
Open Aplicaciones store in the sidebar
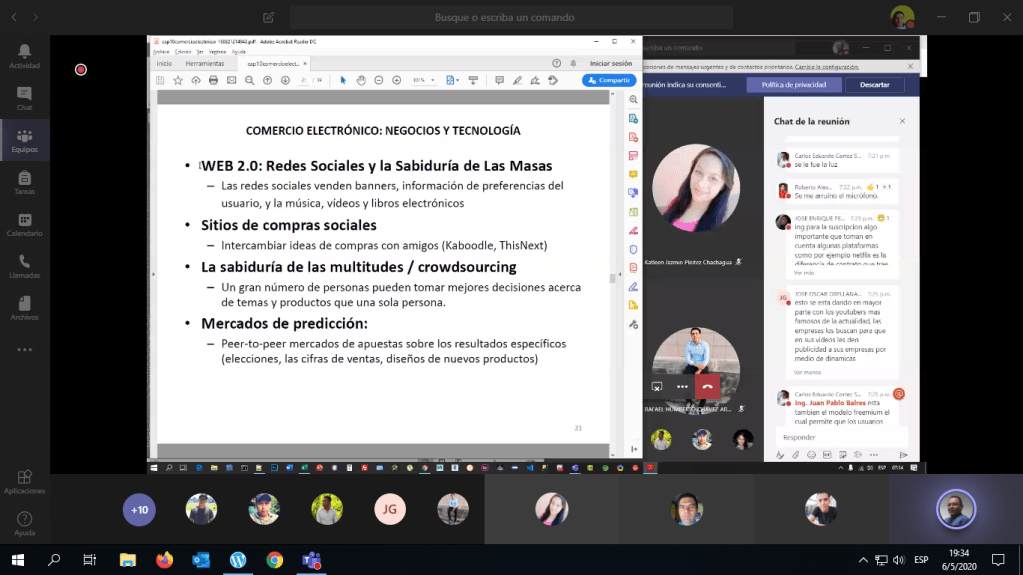tap(24, 482)
